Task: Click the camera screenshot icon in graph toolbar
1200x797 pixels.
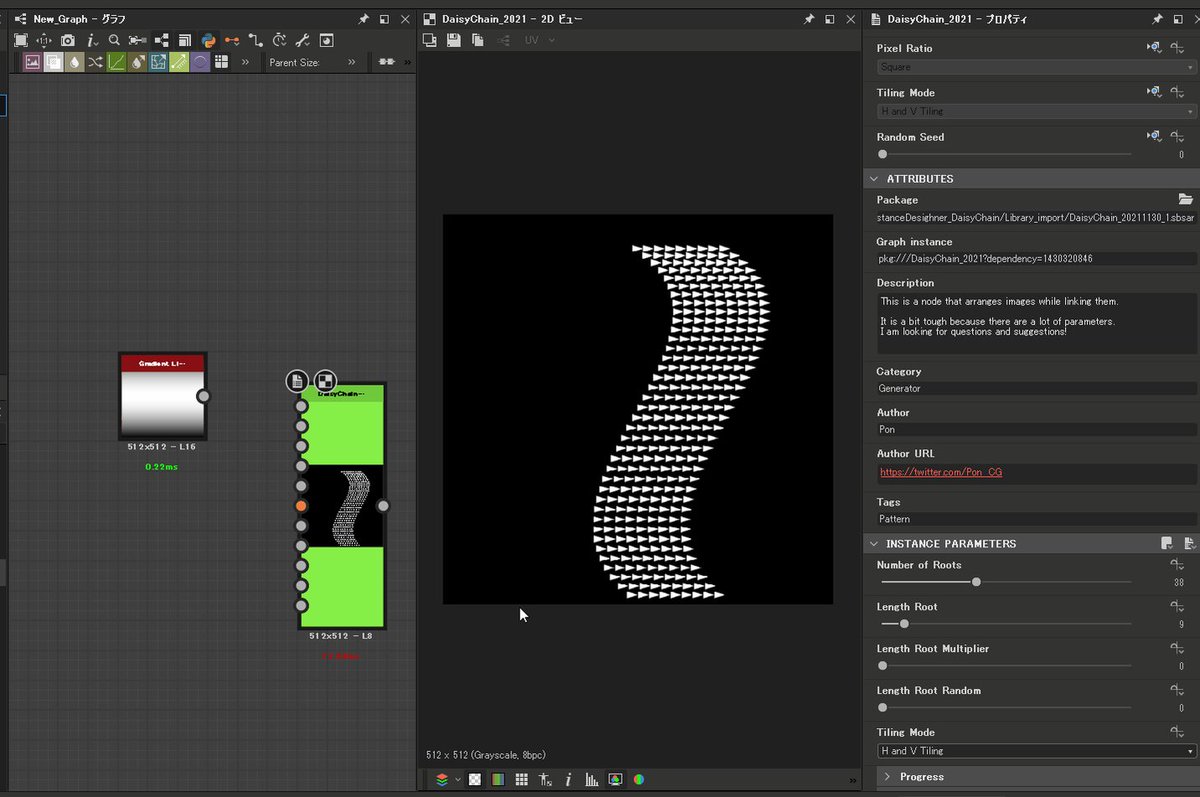Action: coord(67,40)
